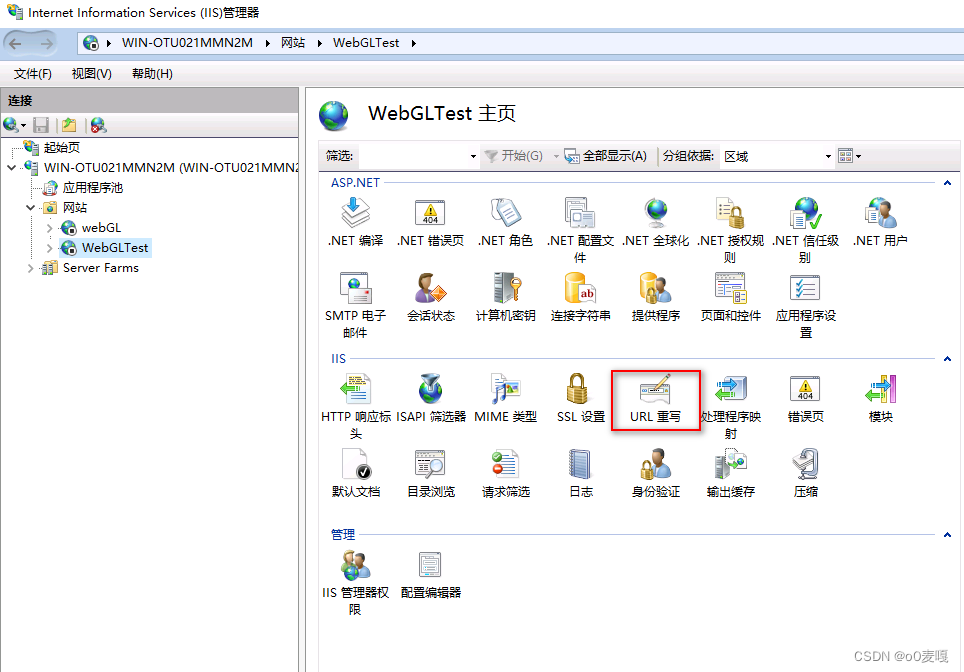Open the view mode dropdown button
This screenshot has height=672, width=964.
(850, 156)
